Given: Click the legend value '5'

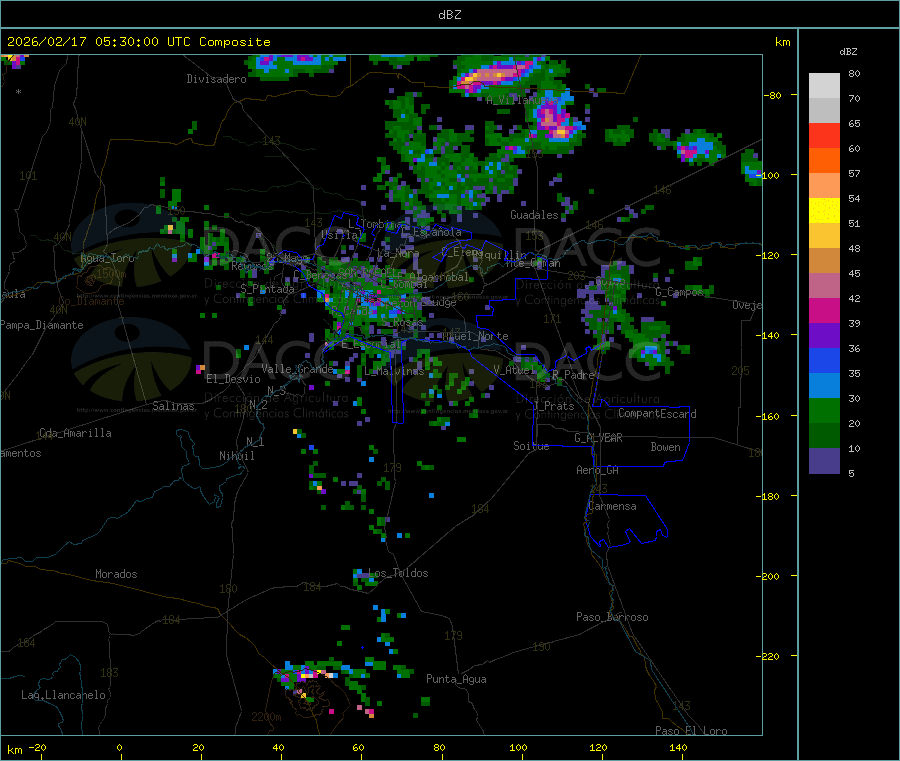Looking at the screenshot, I should 851,474.
